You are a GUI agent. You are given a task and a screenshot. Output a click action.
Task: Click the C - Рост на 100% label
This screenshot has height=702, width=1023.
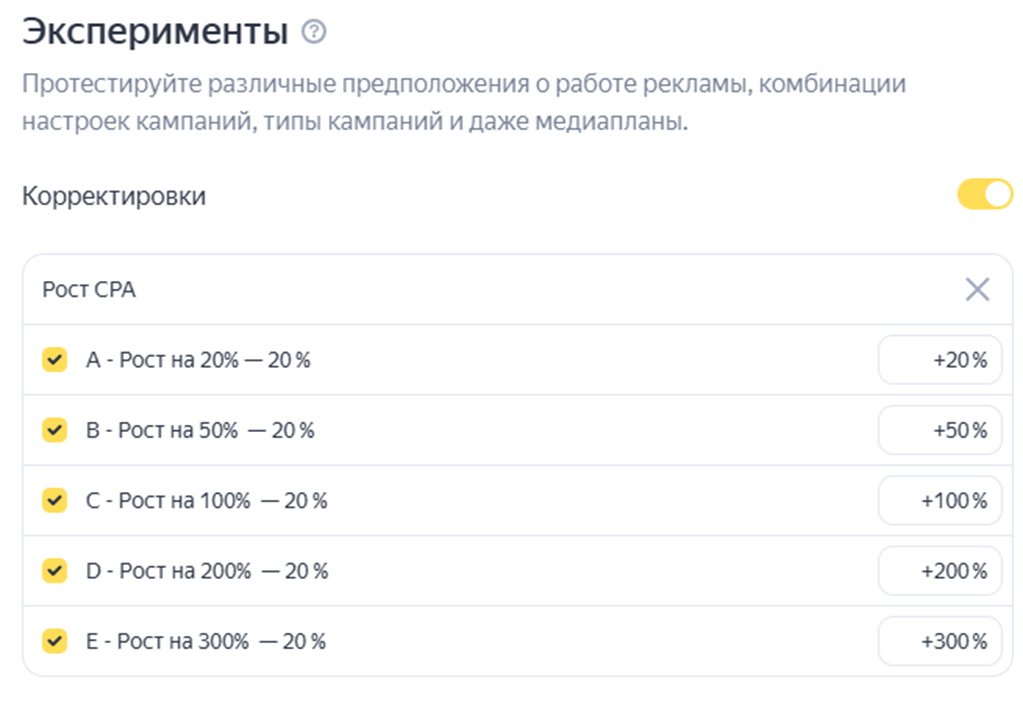206,500
